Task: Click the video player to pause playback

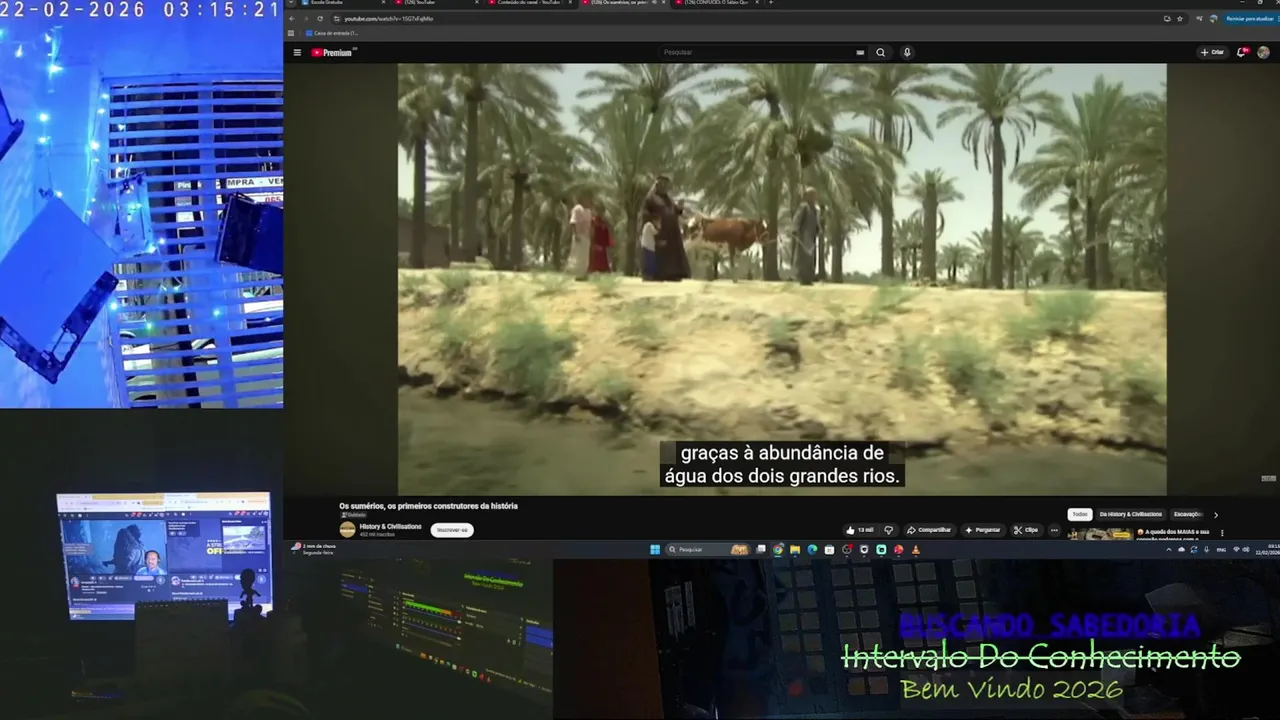Action: tap(782, 278)
